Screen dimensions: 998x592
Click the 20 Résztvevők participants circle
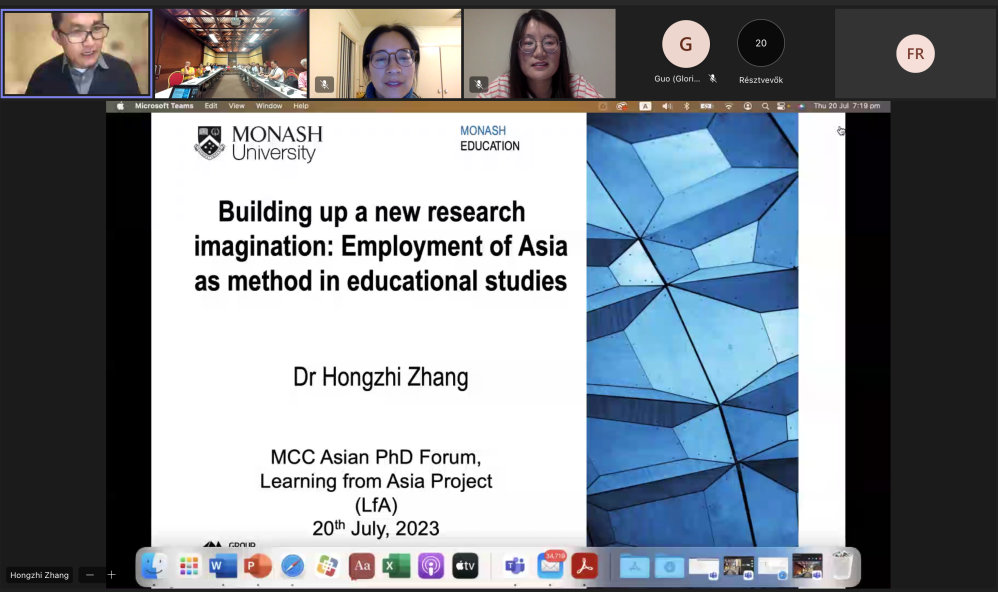pos(761,44)
